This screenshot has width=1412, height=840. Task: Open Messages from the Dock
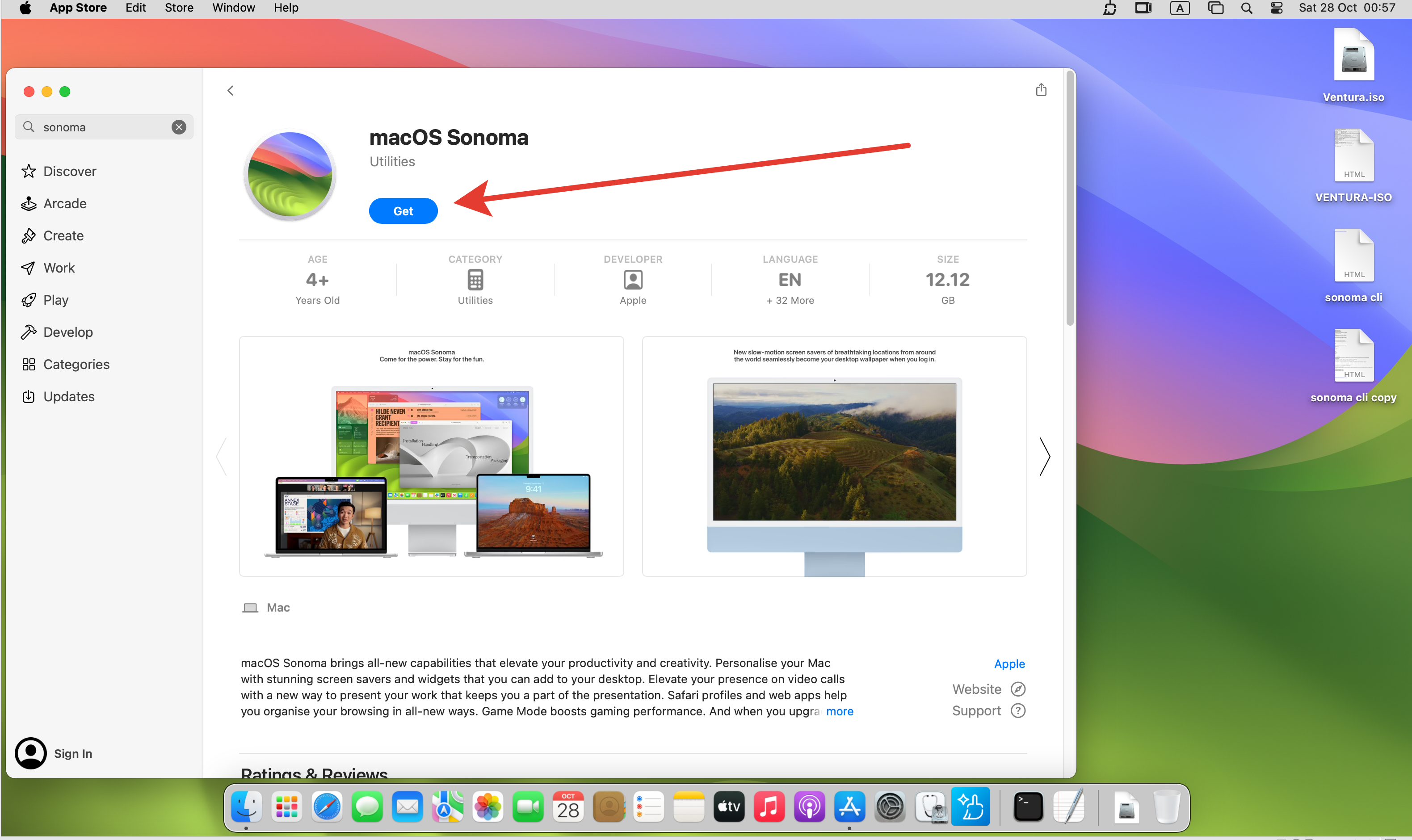(367, 806)
